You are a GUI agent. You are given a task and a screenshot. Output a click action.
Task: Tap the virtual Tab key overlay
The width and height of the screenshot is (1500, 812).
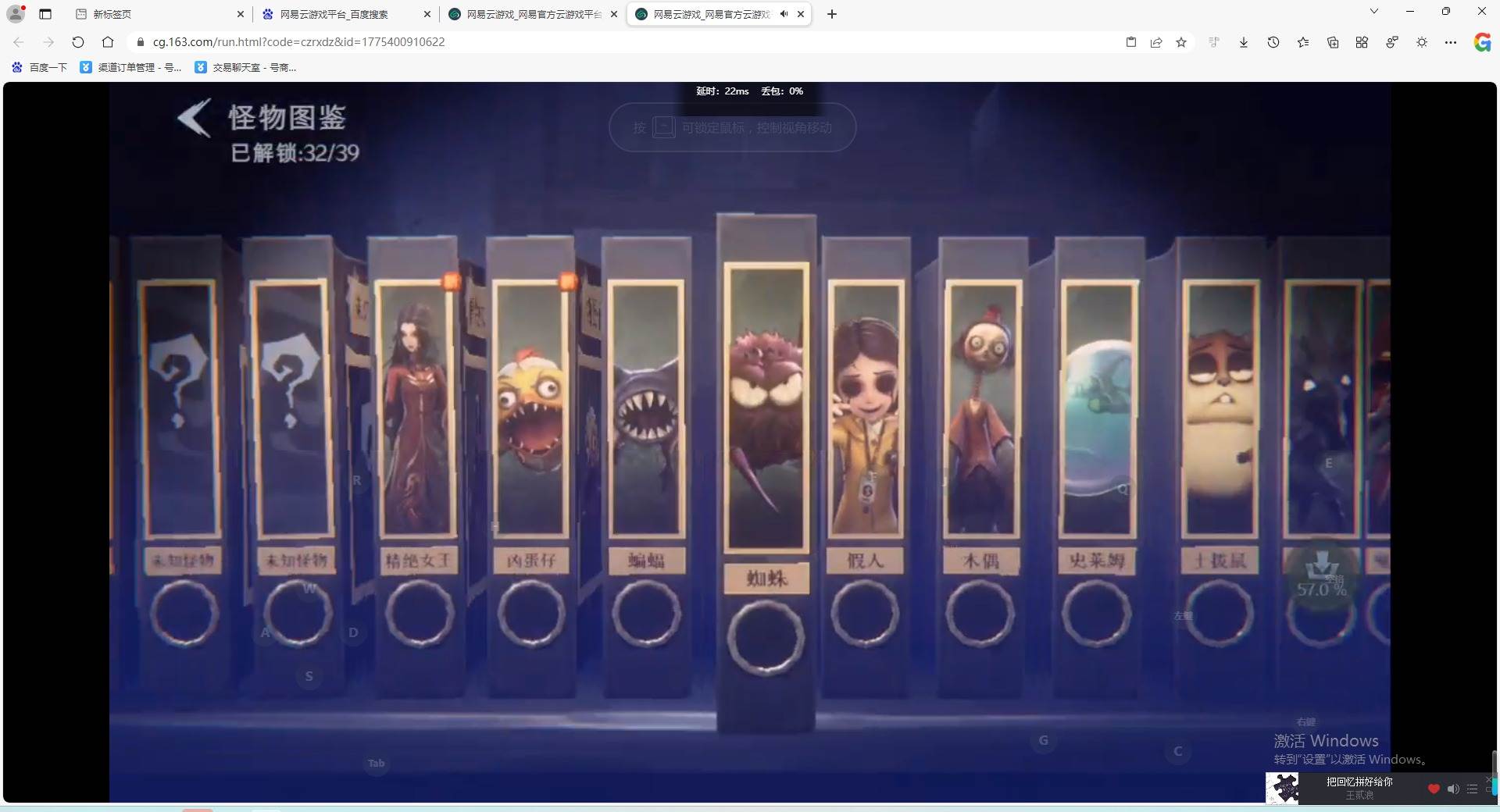tap(377, 763)
